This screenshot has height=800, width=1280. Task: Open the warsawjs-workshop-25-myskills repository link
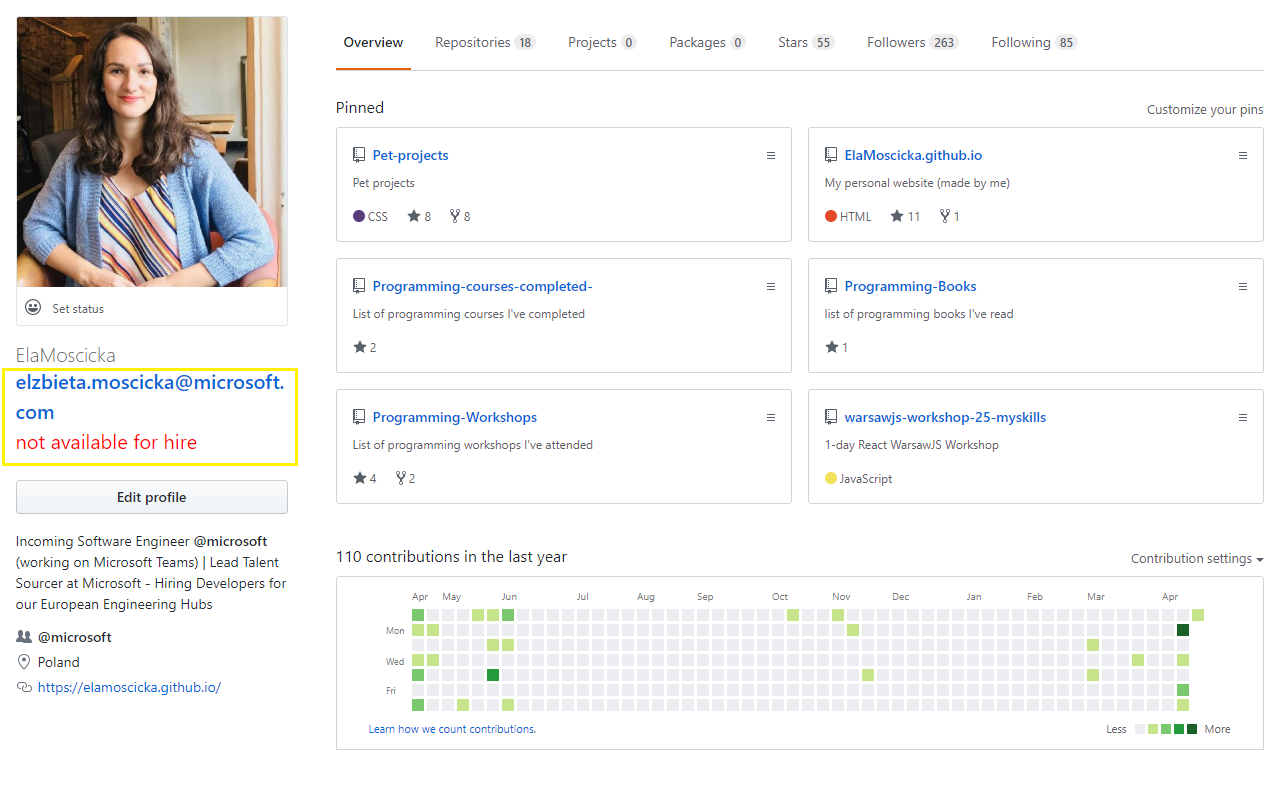tap(945, 417)
